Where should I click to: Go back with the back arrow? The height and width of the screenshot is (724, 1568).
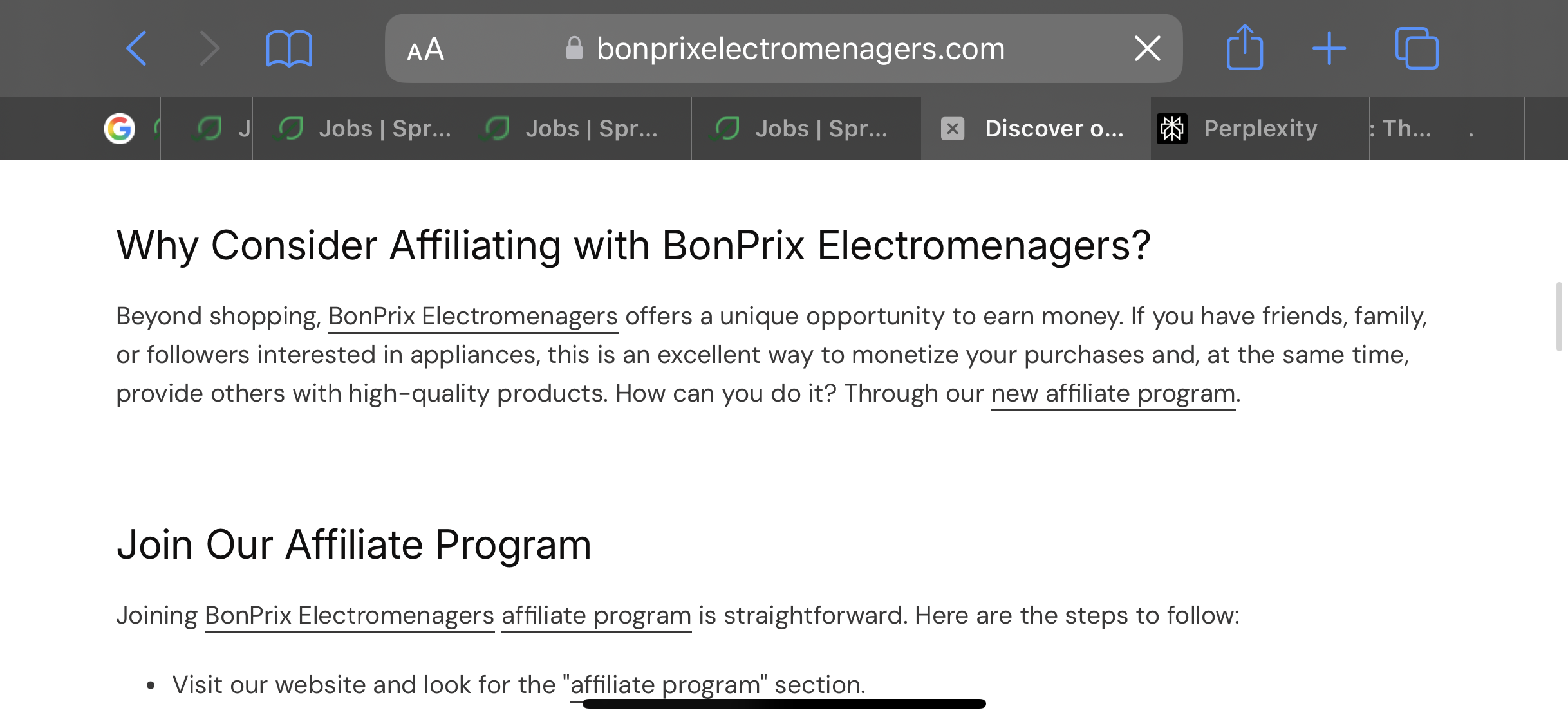[136, 48]
